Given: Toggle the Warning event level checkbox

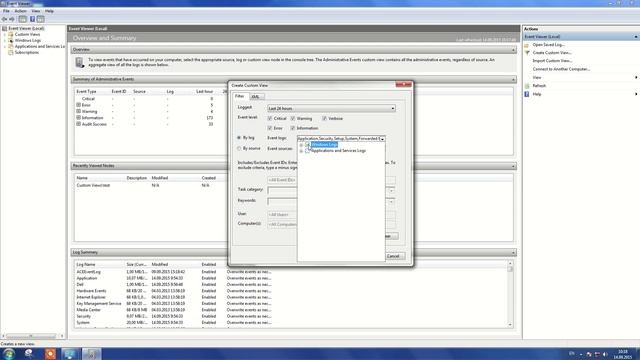Looking at the screenshot, I should (x=293, y=118).
